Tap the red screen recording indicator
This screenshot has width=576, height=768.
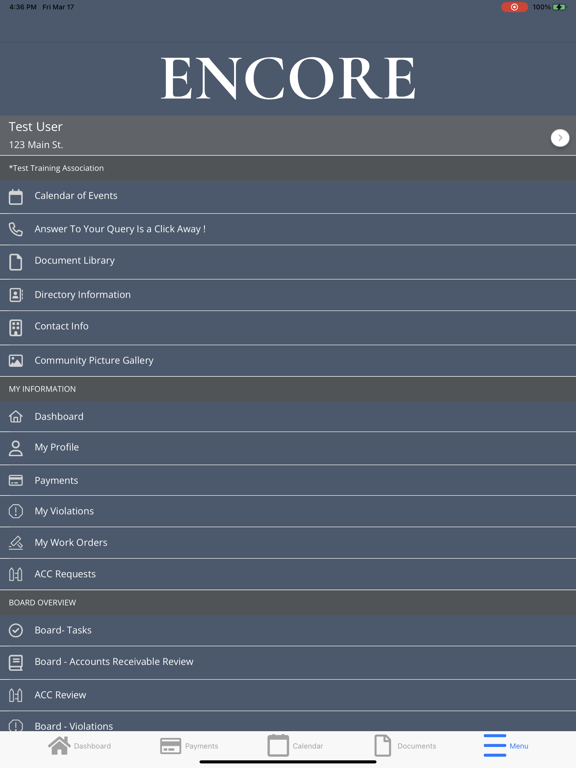click(514, 7)
